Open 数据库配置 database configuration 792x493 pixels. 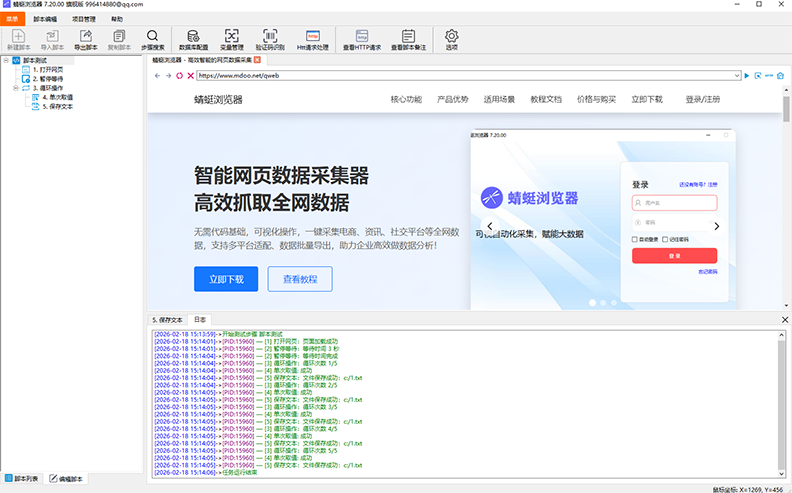(192, 40)
